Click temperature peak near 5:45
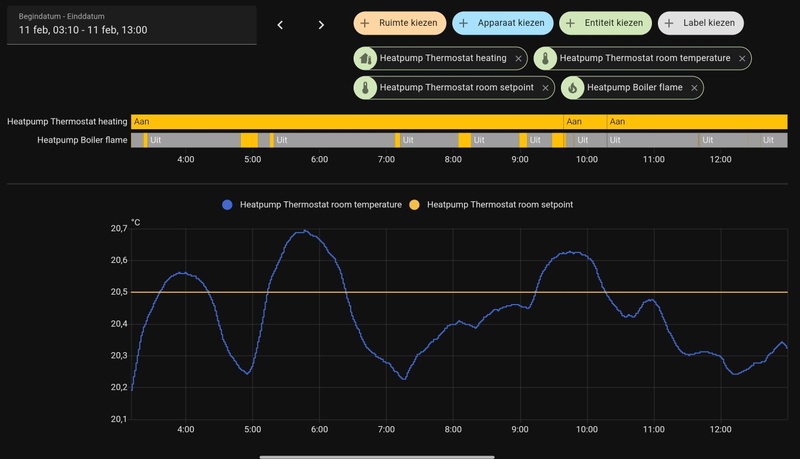The width and height of the screenshot is (800, 459). (305, 231)
